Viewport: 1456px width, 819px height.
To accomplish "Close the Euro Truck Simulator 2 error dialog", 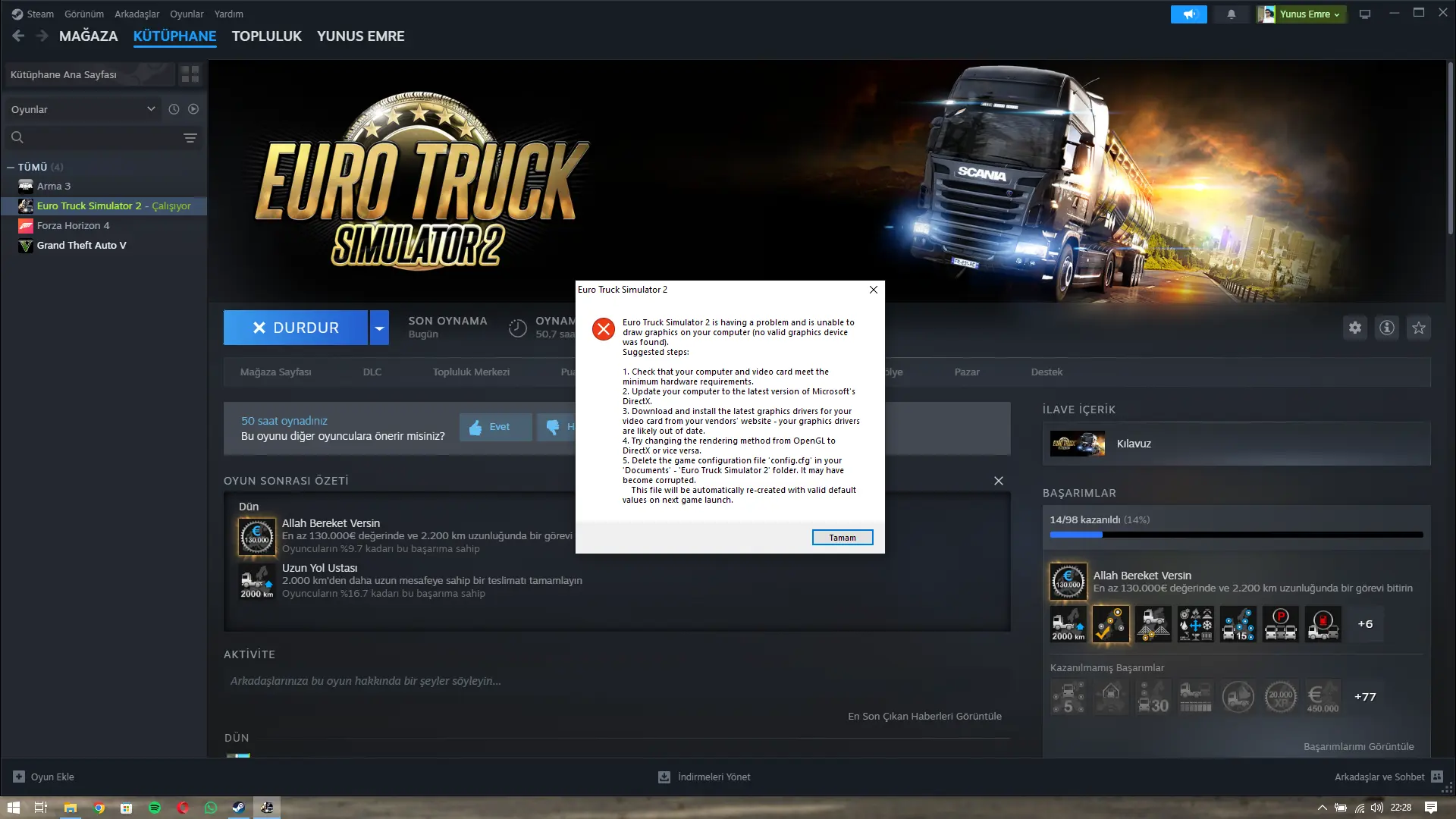I will pyautogui.click(x=874, y=290).
